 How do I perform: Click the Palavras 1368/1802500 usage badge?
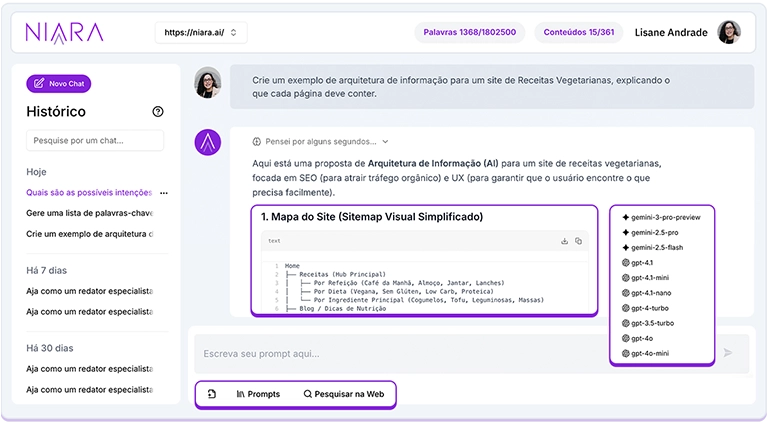coord(469,32)
